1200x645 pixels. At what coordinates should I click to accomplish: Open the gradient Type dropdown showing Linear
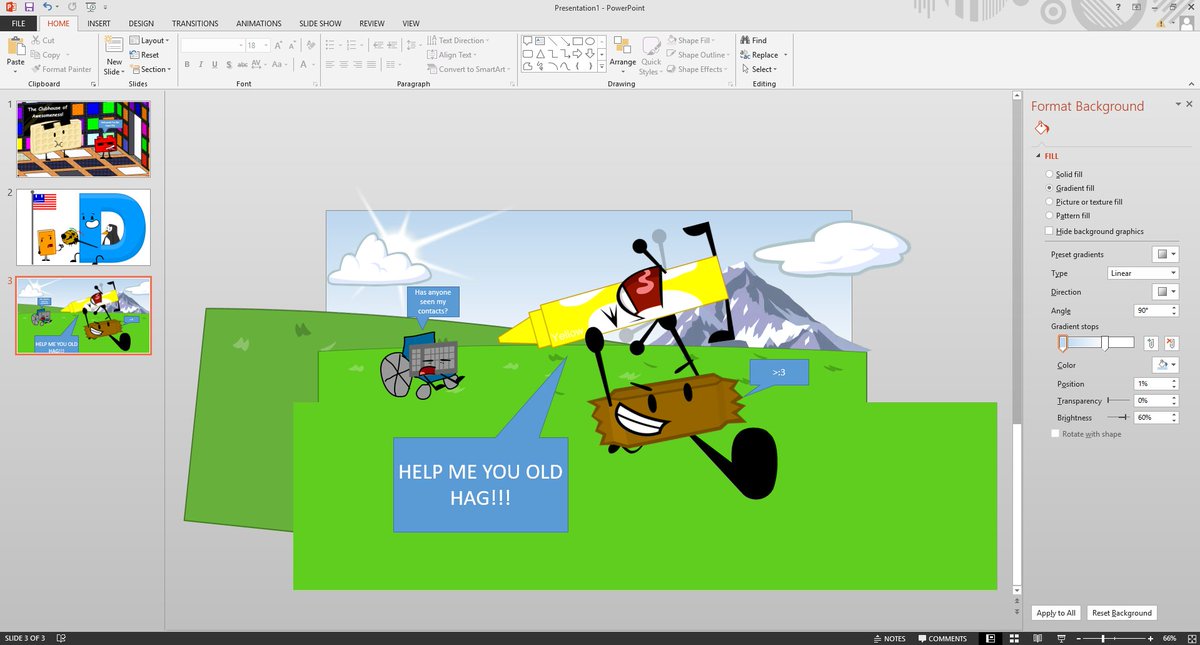coord(1142,273)
